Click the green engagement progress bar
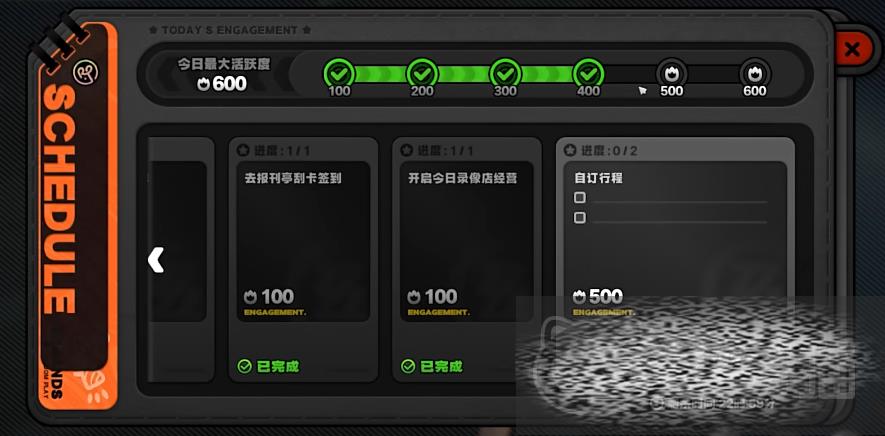Image resolution: width=885 pixels, height=436 pixels. [464, 73]
